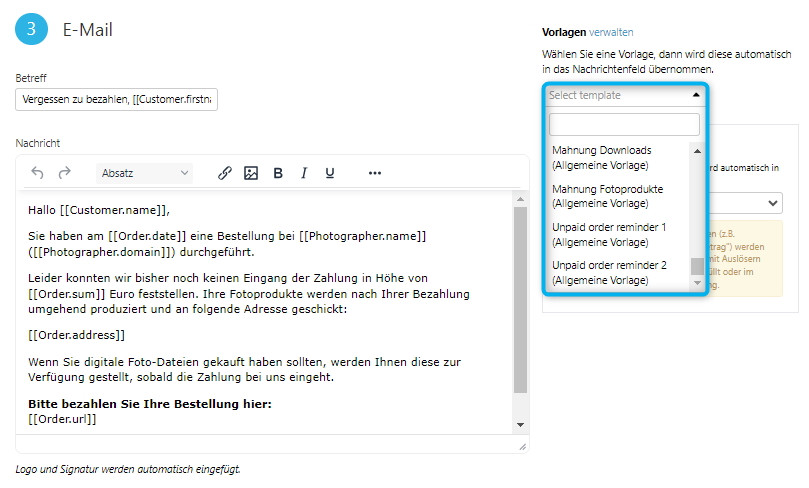Click the paragraph starting Wenn Sie digitale Foto-Dateien
Image resolution: width=809 pixels, height=488 pixels.
pyautogui.click(x=245, y=369)
